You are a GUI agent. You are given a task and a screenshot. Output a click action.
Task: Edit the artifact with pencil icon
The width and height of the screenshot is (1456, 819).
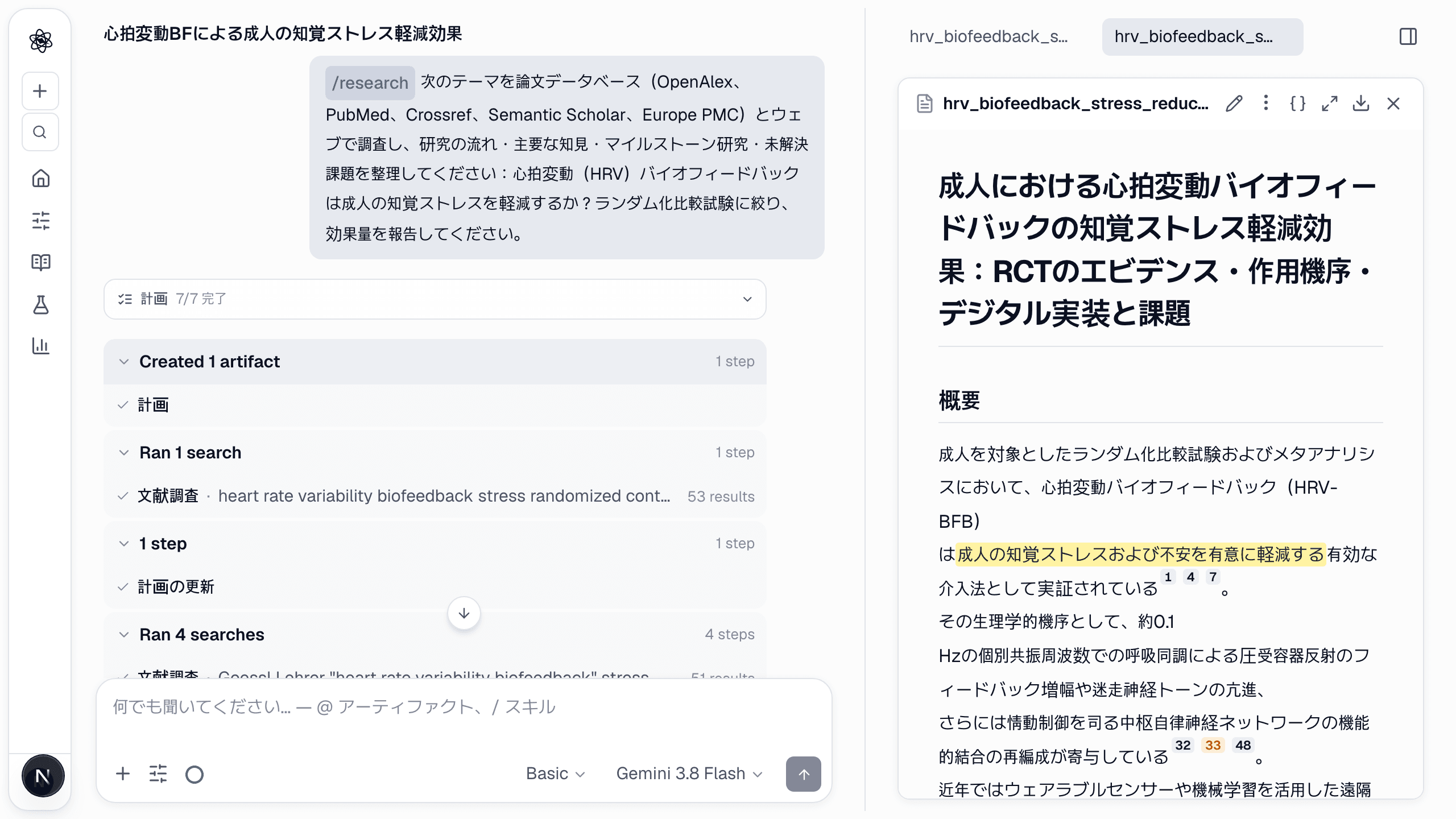1234,104
